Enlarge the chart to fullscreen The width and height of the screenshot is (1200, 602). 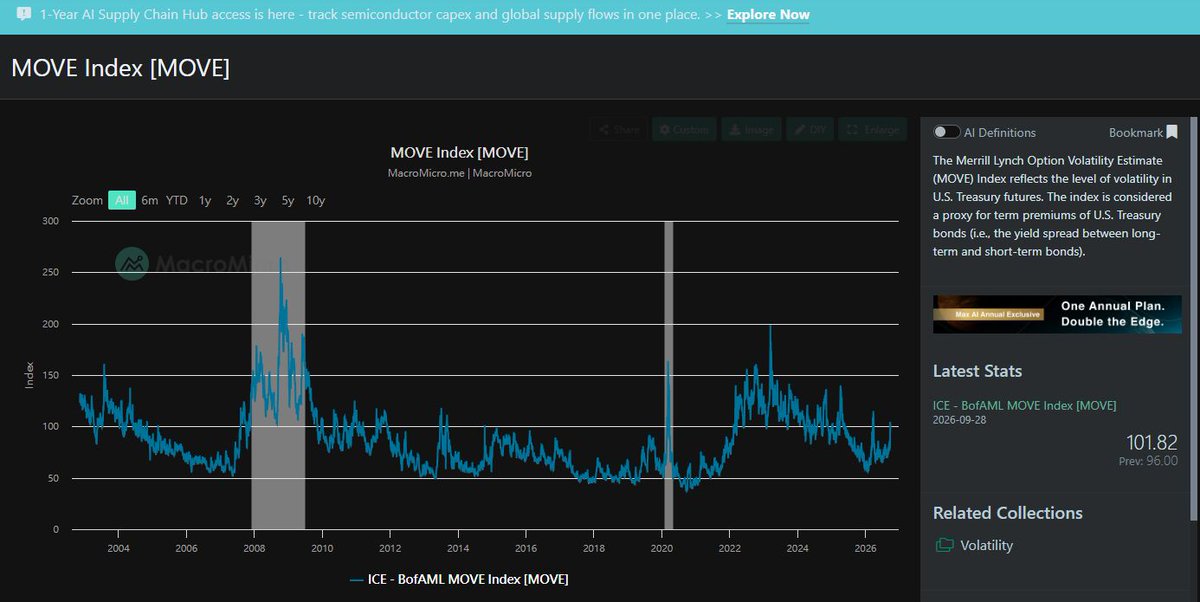873,130
